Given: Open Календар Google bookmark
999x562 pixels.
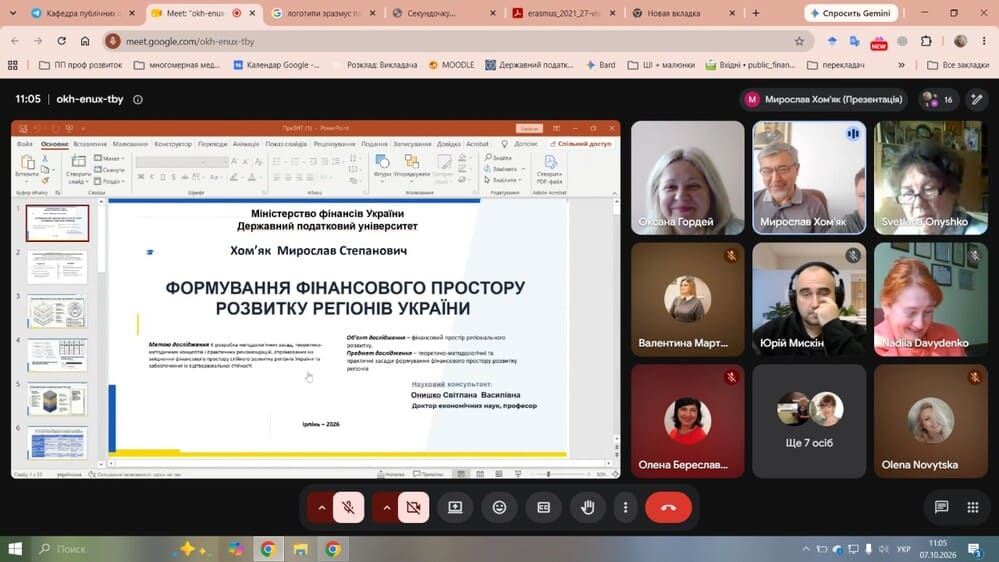Looking at the screenshot, I should [x=277, y=64].
